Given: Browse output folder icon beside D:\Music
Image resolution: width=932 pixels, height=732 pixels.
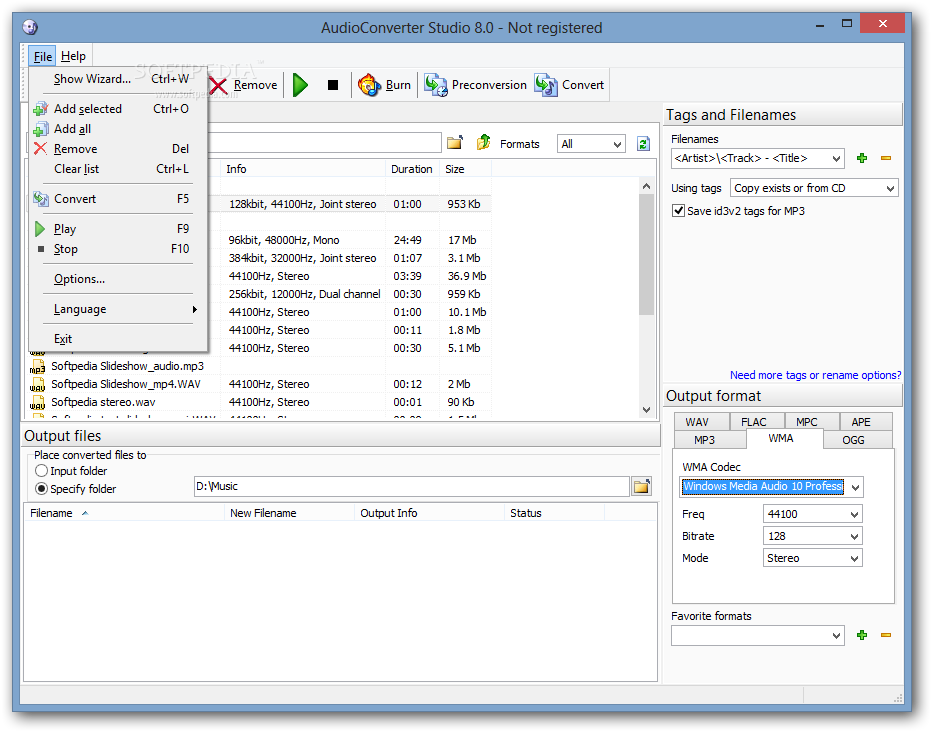Looking at the screenshot, I should click(x=641, y=487).
